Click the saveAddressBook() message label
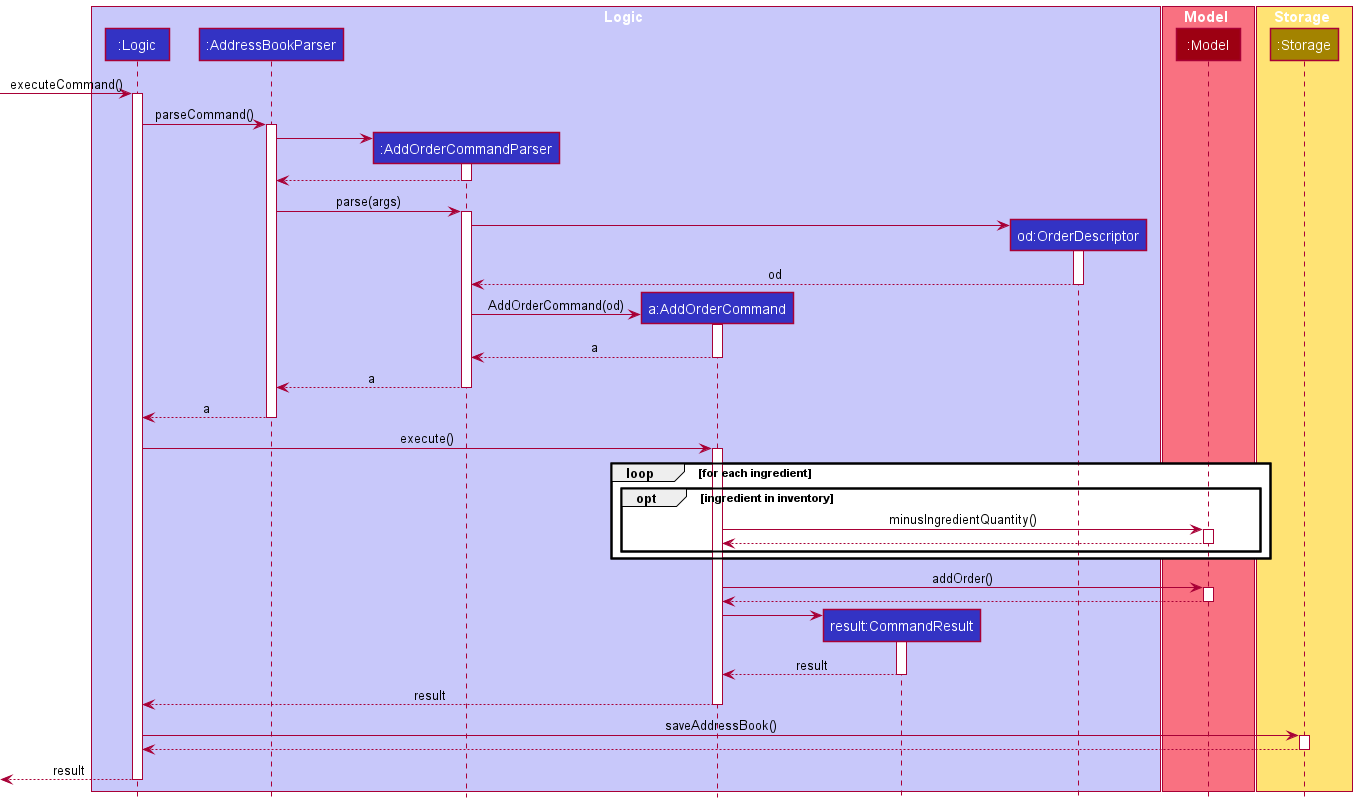 (722, 725)
